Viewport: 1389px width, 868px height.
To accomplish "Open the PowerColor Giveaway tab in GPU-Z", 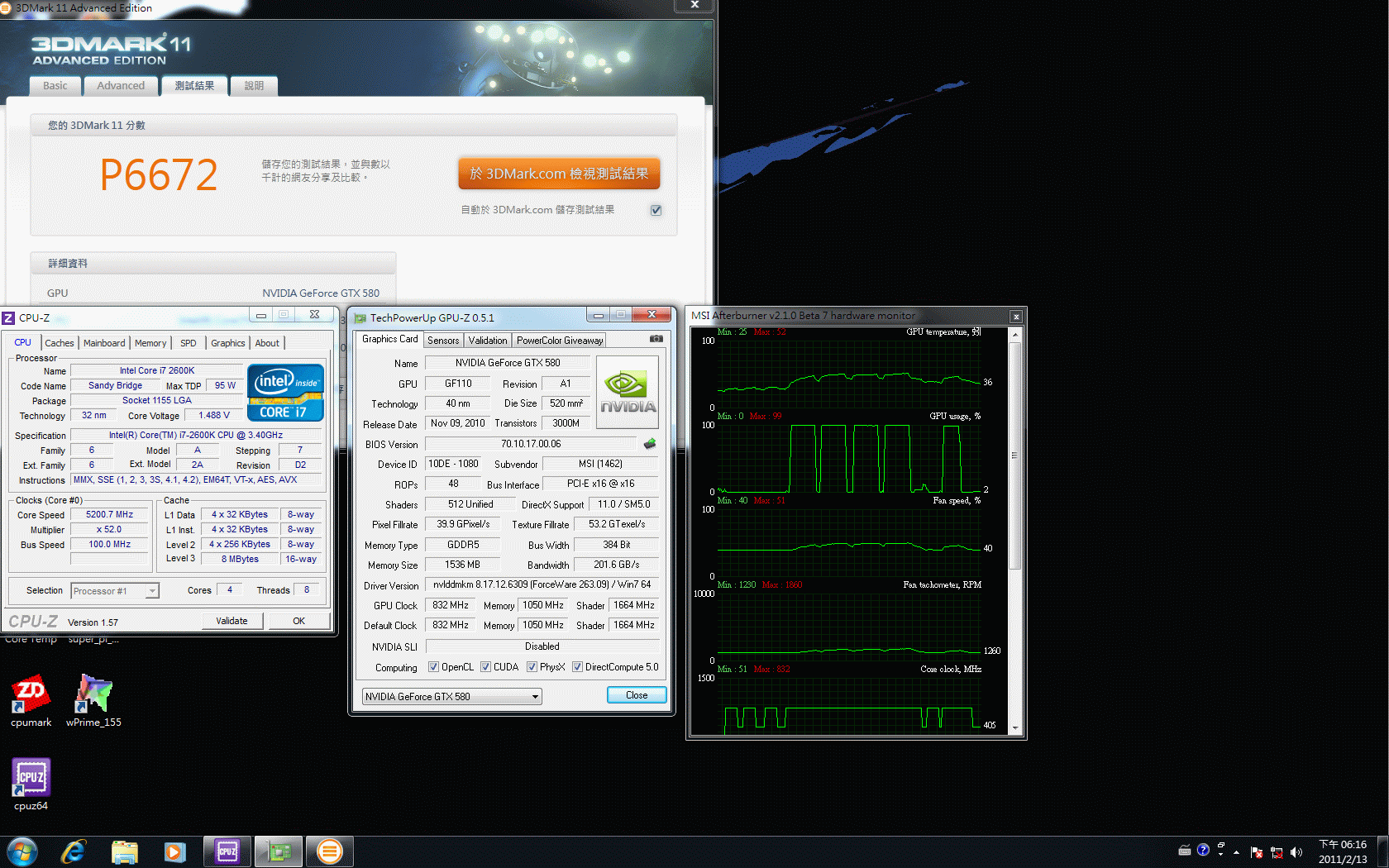I will pyautogui.click(x=560, y=341).
